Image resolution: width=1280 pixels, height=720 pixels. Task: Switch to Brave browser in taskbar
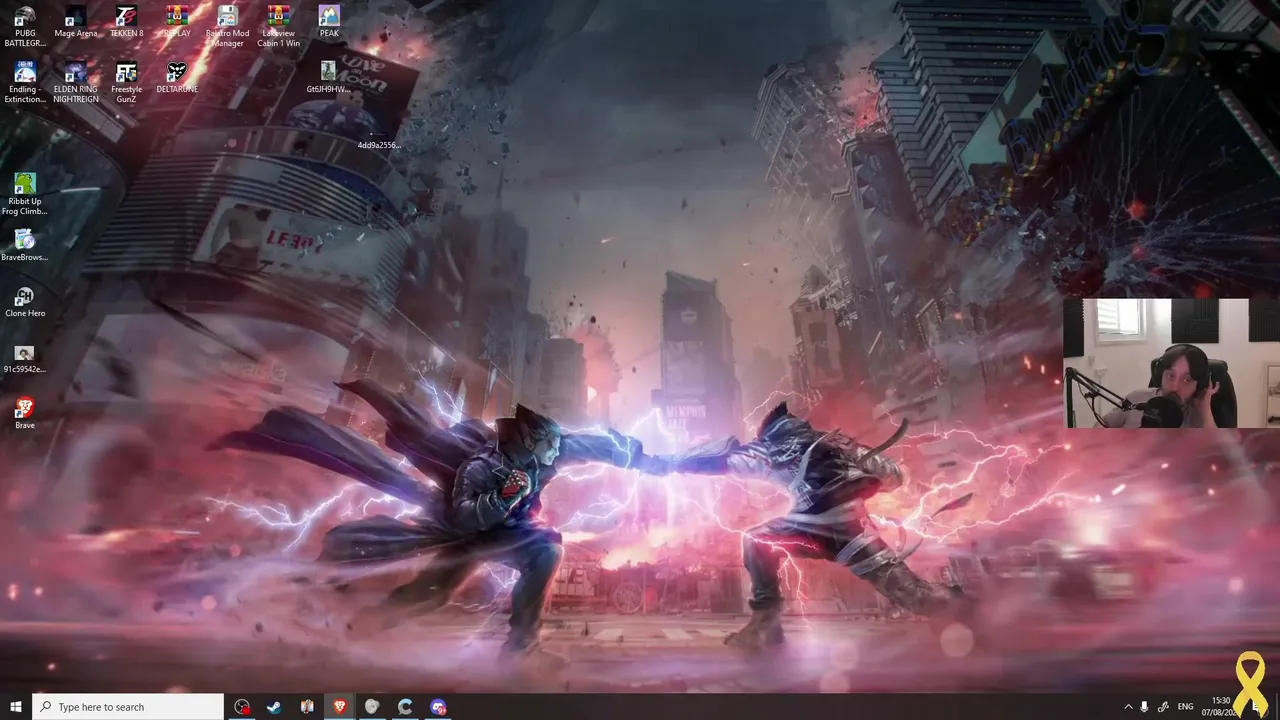(x=339, y=707)
